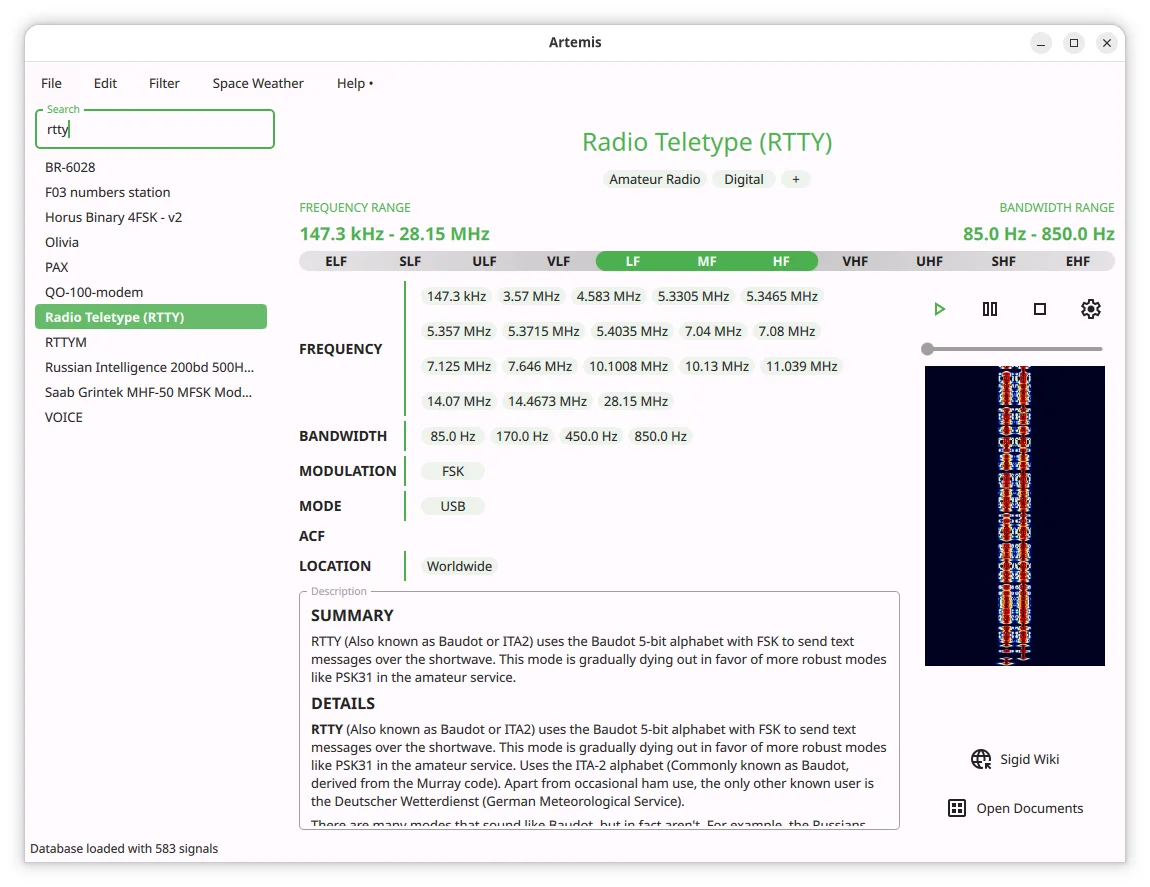Click the Database loaded status text
Screen dimensions: 1150x887
coord(124,849)
